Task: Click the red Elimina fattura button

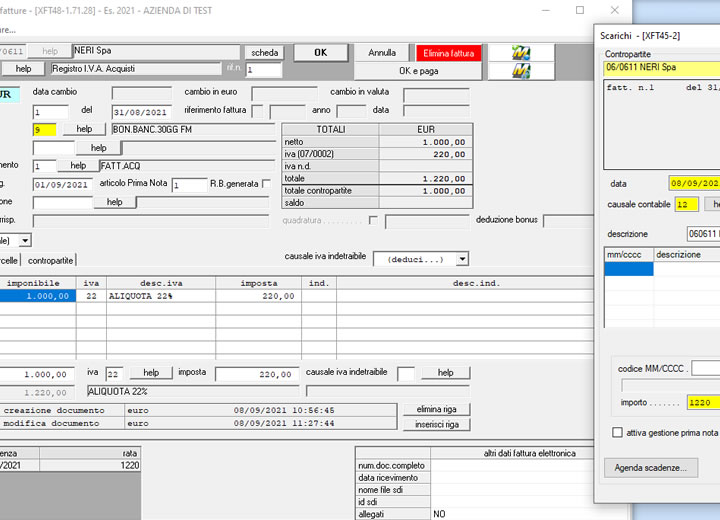Action: point(450,53)
